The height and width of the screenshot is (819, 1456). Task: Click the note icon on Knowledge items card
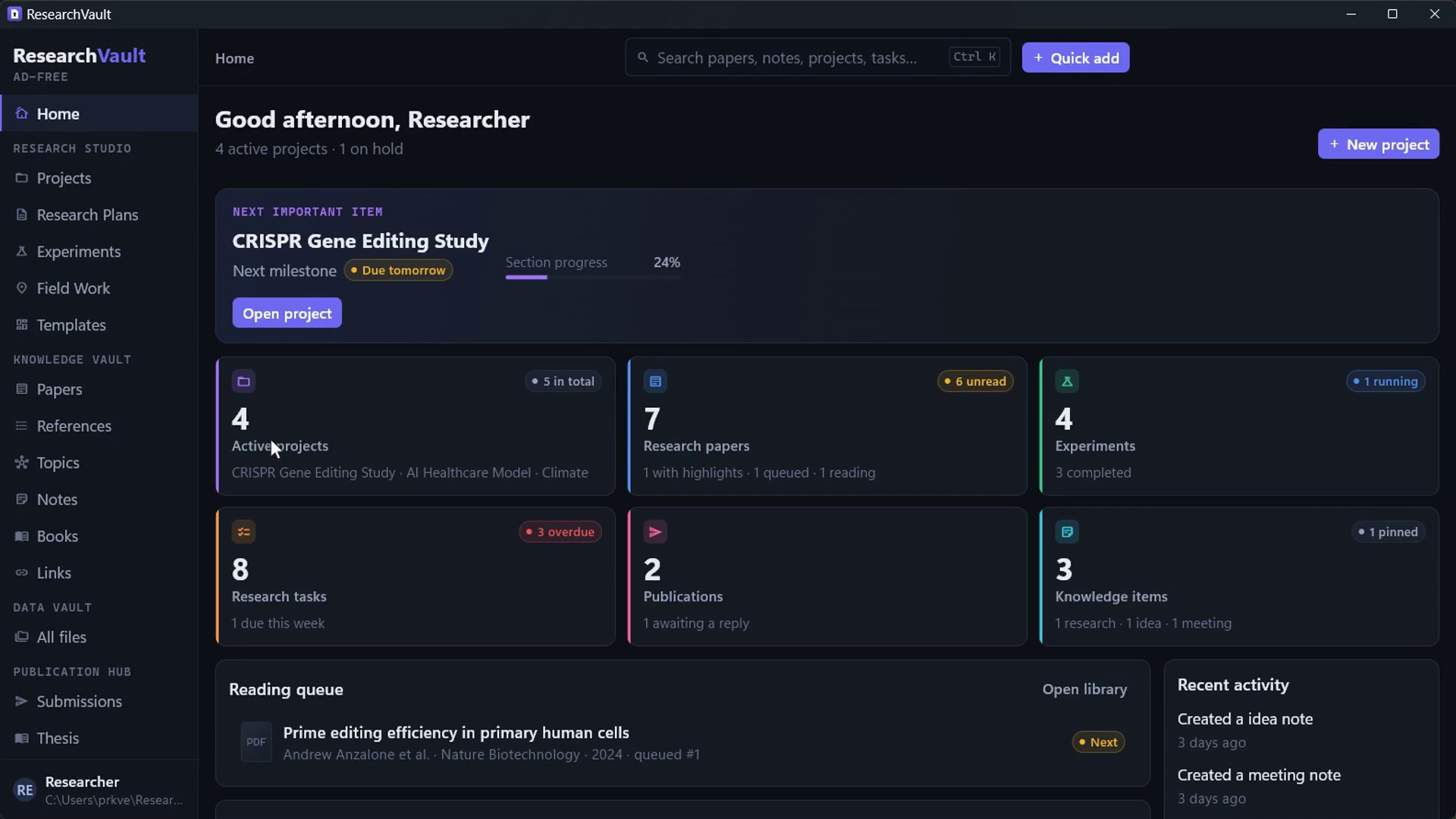point(1067,532)
